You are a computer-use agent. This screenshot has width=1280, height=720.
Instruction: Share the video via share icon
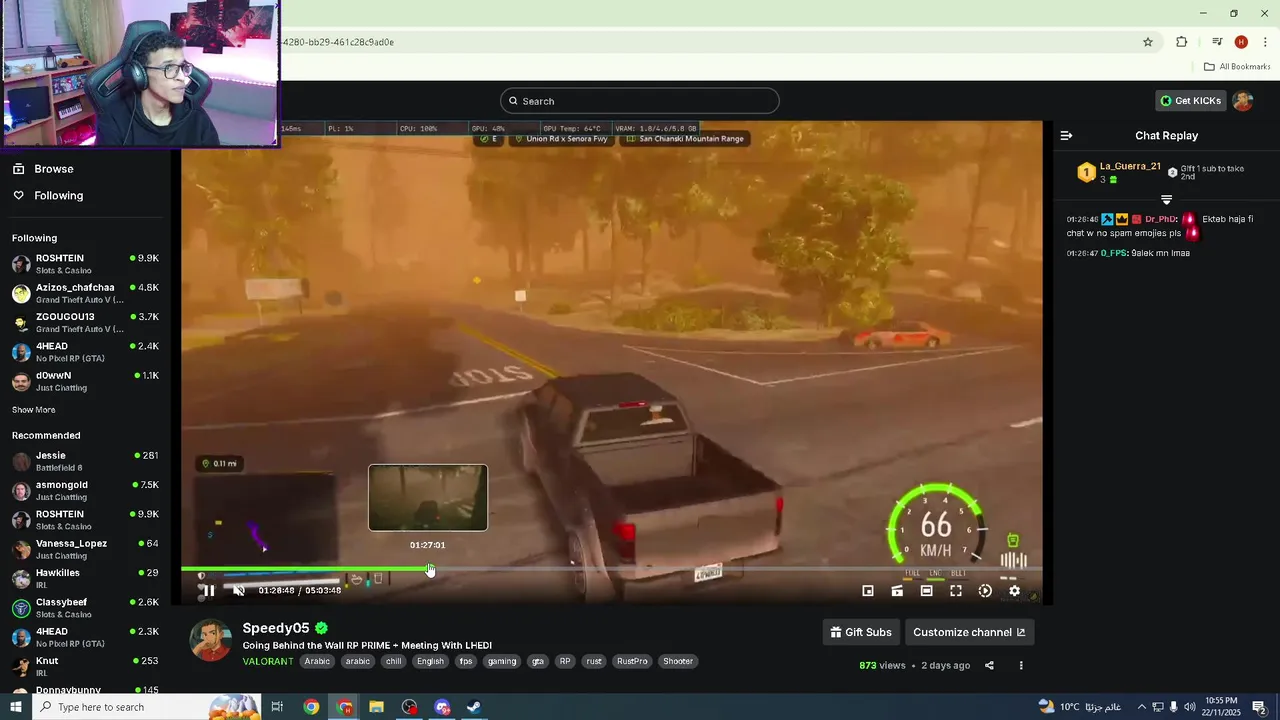tap(989, 665)
